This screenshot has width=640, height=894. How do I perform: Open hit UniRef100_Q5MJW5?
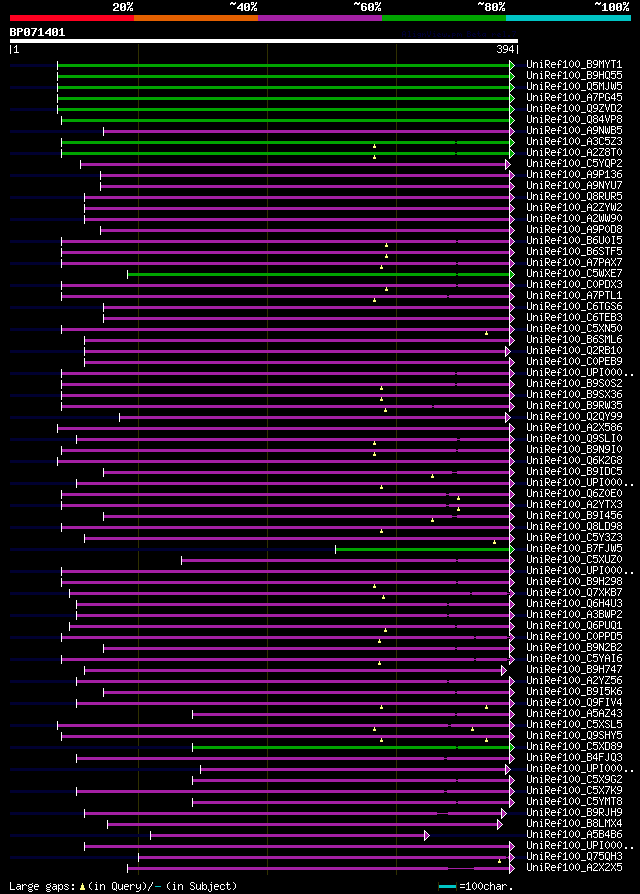click(x=574, y=87)
